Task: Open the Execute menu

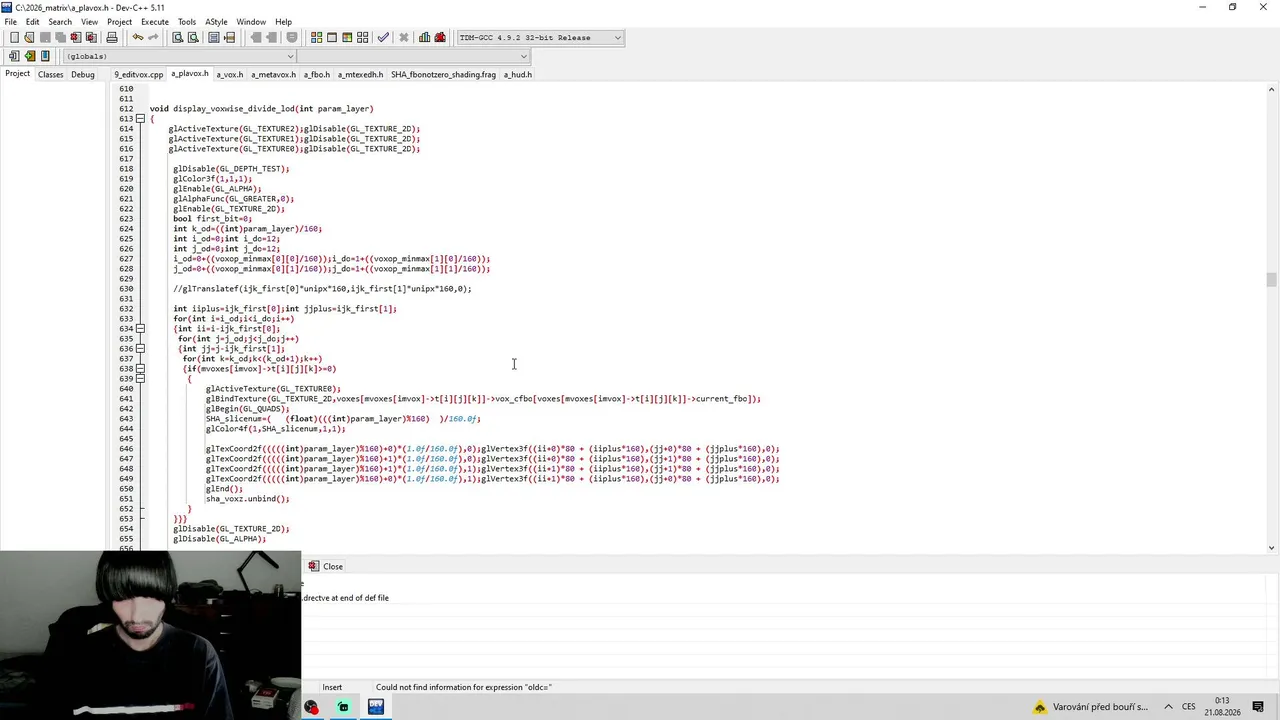Action: (x=155, y=22)
